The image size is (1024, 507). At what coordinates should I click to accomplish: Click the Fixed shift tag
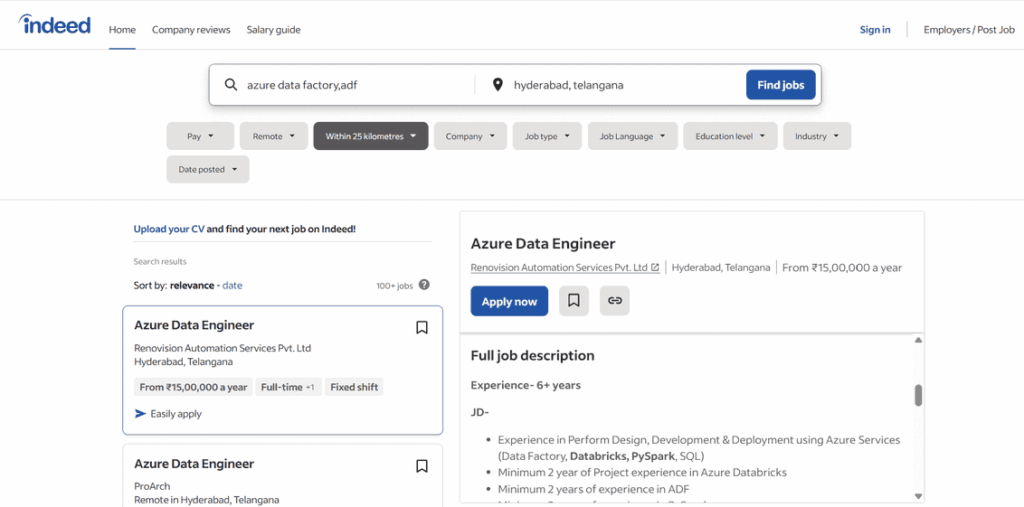(x=354, y=387)
